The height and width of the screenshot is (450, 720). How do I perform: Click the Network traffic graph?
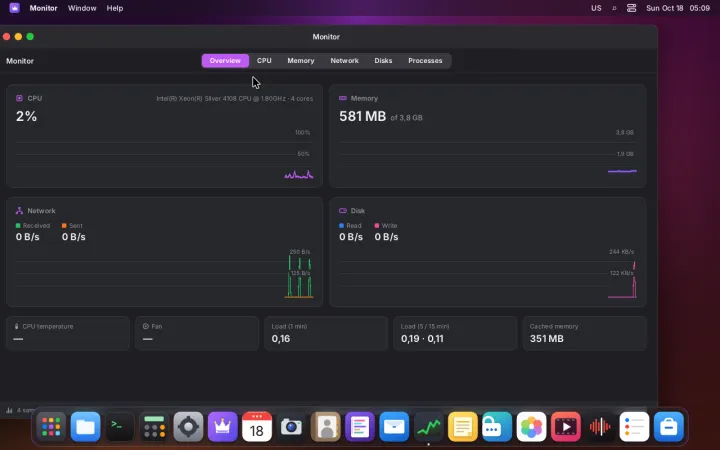[x=164, y=274]
